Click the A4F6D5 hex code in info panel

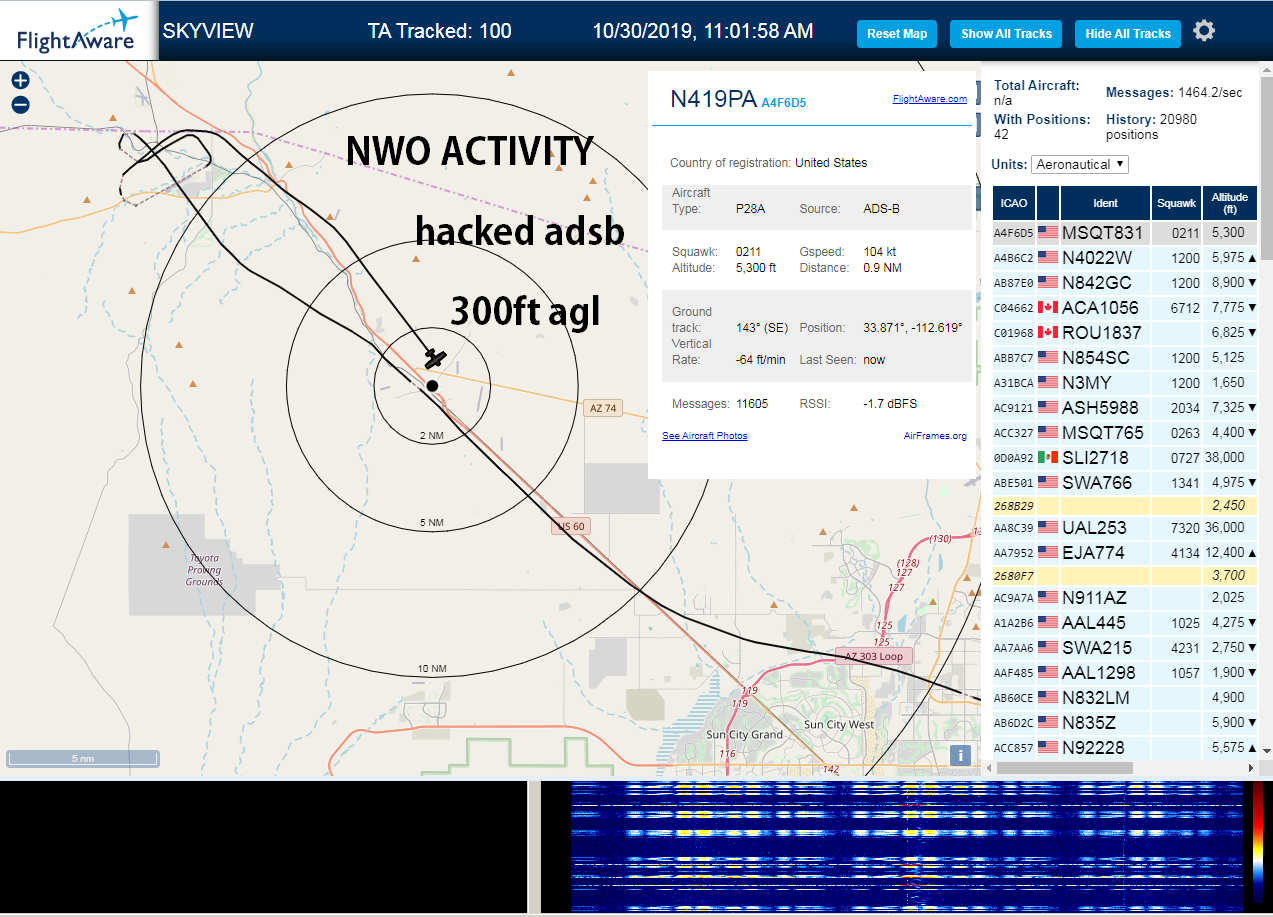pyautogui.click(x=784, y=102)
